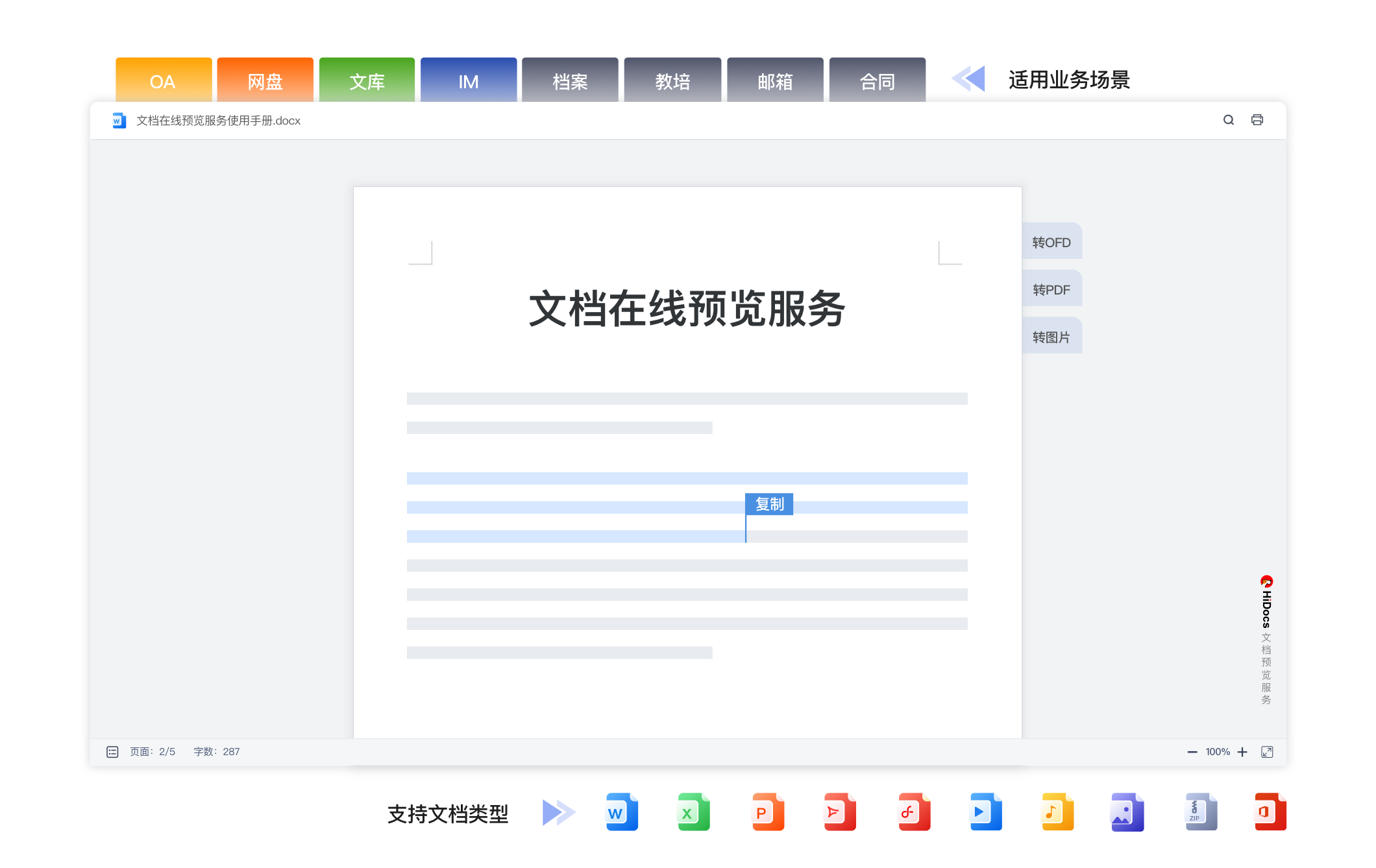
Task: Click the red Office file icon
Action: pos(1270,812)
